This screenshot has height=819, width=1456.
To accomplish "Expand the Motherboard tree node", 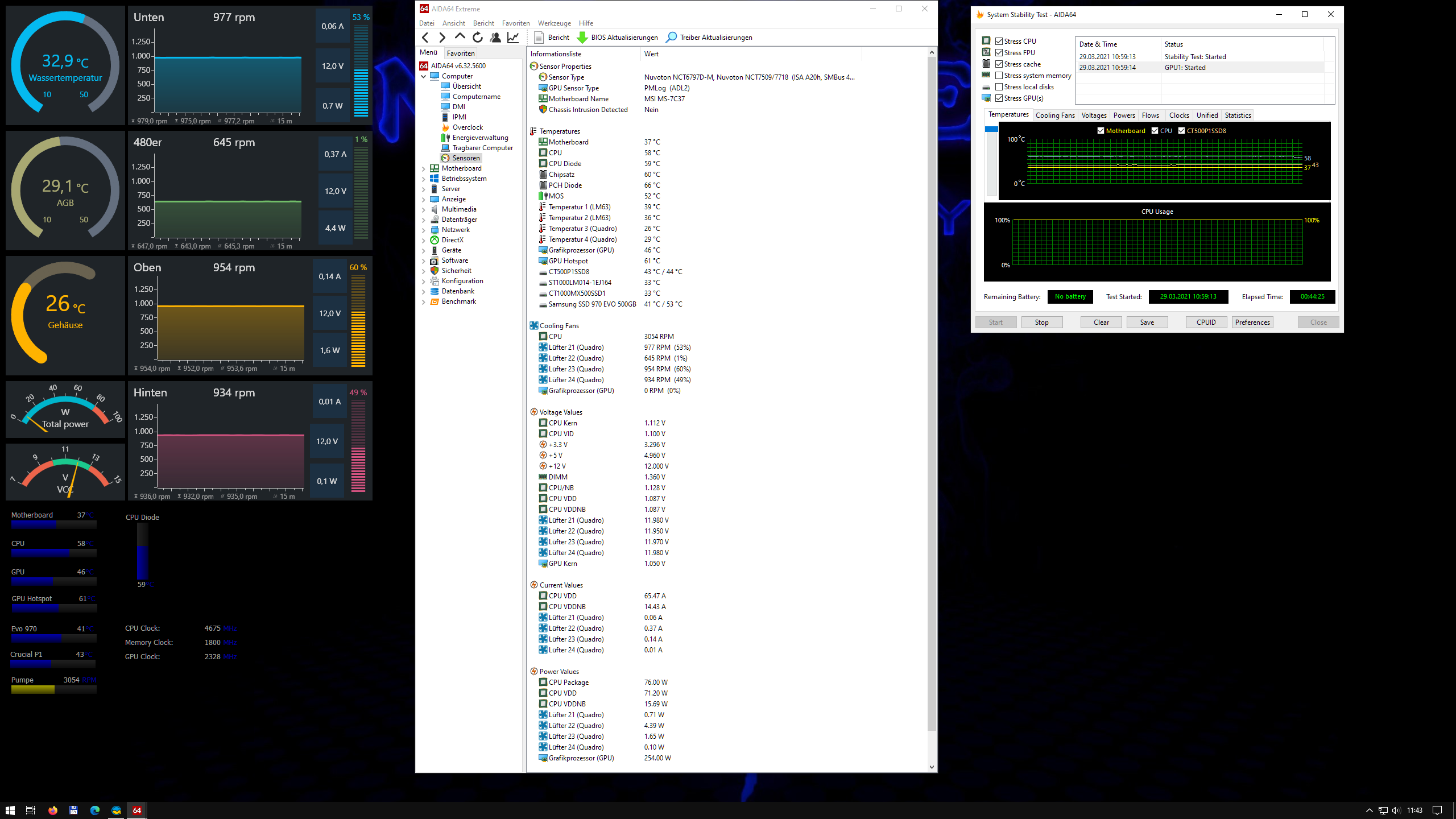I will click(x=424, y=169).
